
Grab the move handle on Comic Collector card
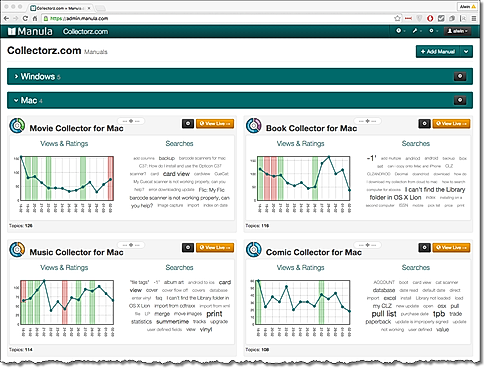pyautogui.click(x=367, y=245)
